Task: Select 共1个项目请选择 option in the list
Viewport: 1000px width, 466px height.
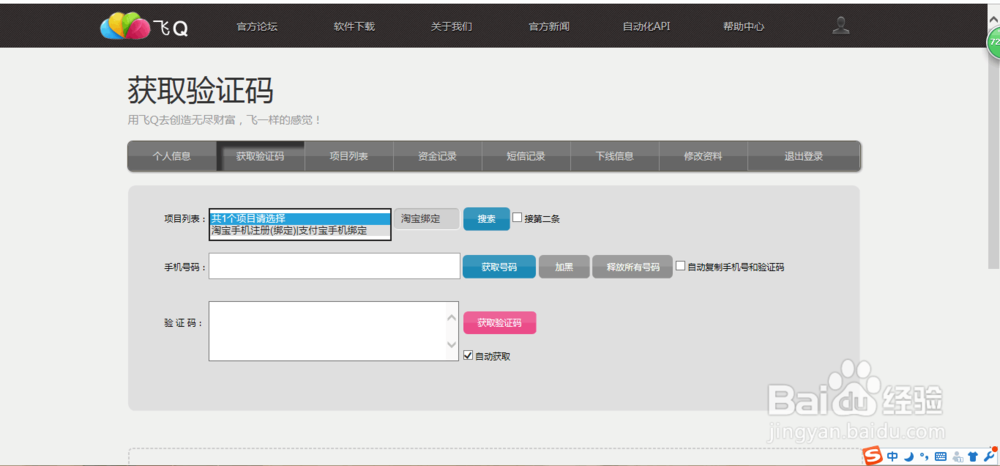Action: click(300, 218)
